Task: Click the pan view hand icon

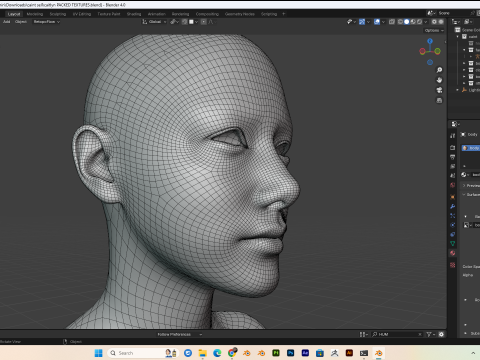Action: click(439, 80)
